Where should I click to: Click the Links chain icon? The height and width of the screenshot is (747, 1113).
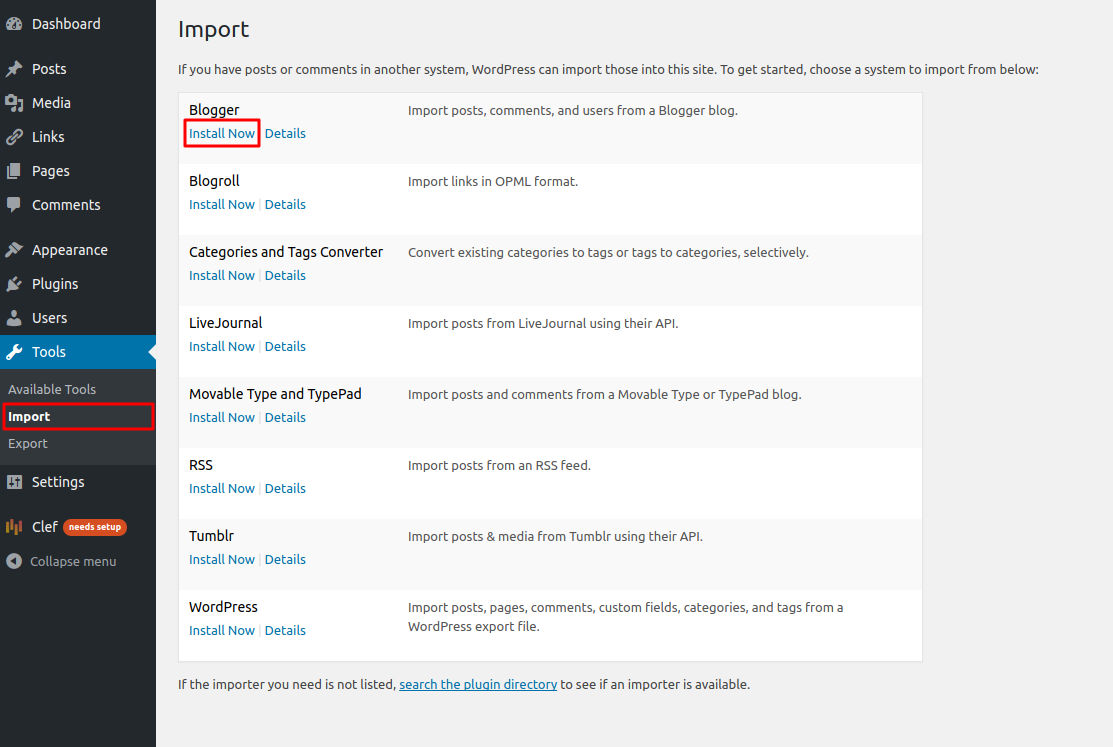click(15, 136)
